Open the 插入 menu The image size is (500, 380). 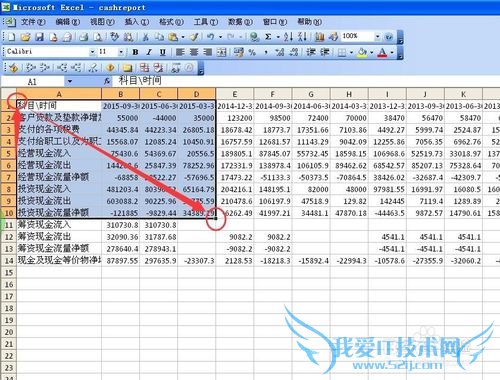(x=137, y=22)
